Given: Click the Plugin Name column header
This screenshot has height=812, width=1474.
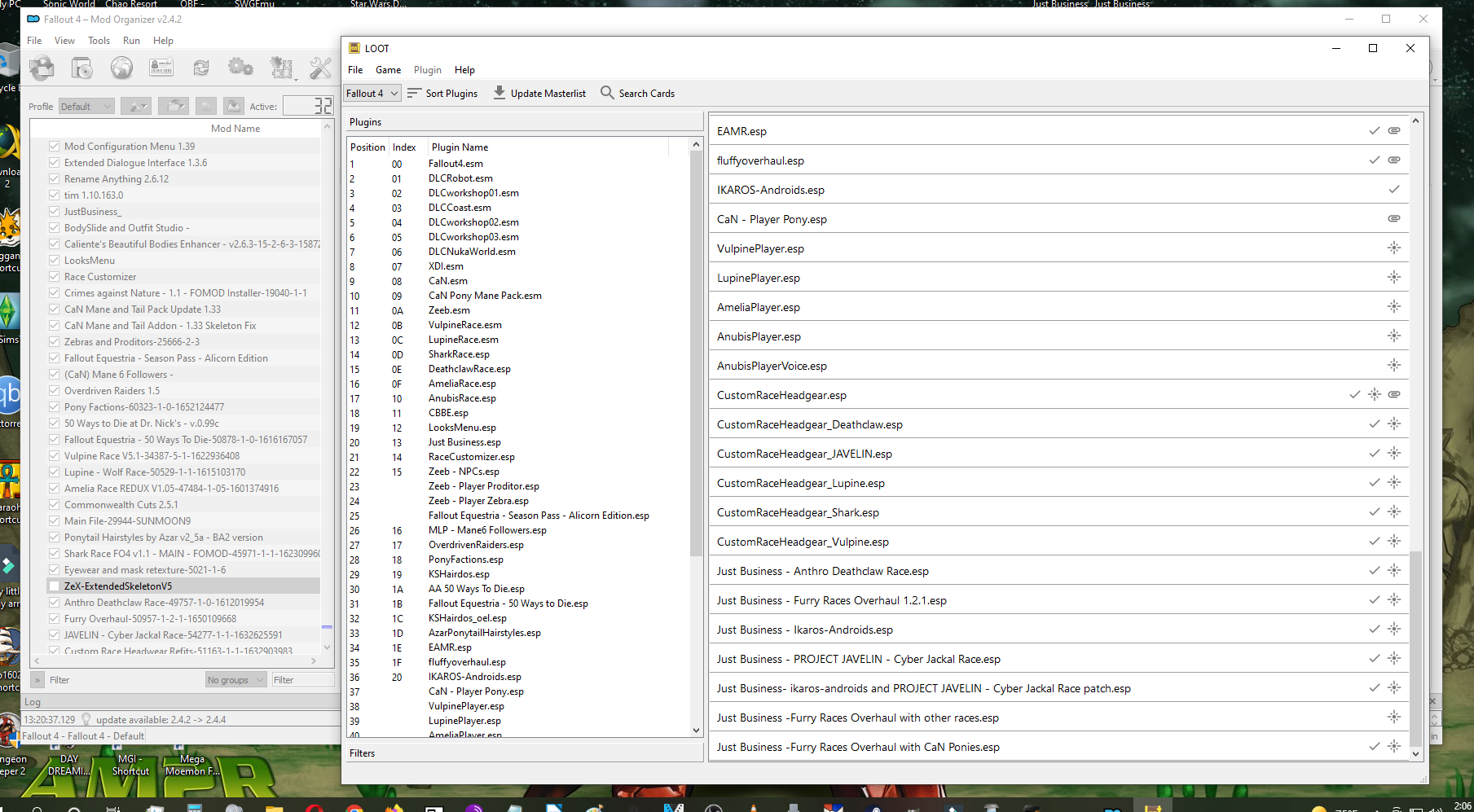Looking at the screenshot, I should coord(460,147).
